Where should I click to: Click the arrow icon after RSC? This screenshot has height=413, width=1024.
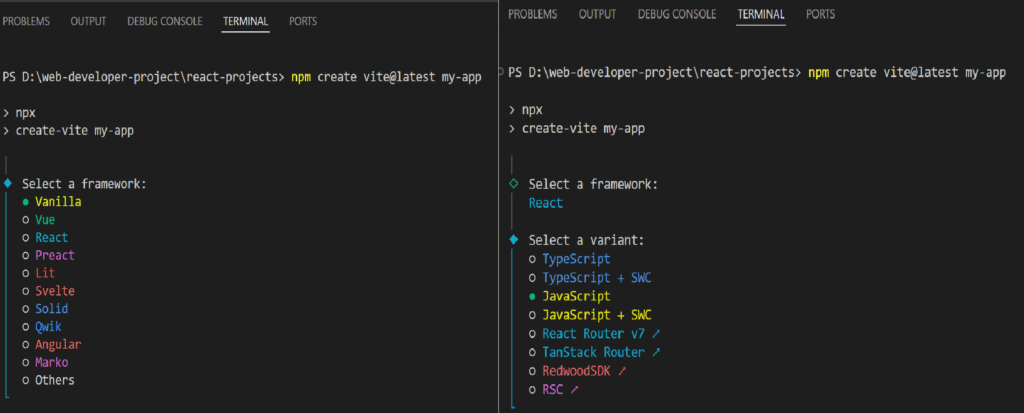574,389
